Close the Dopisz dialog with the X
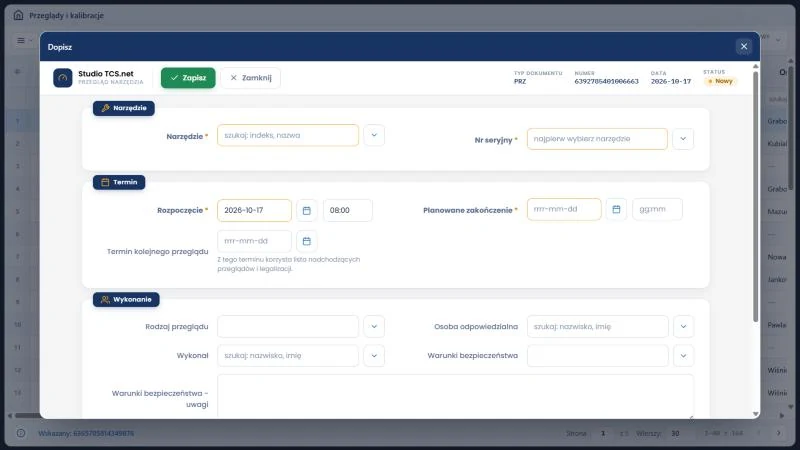800x450 pixels. [x=744, y=46]
